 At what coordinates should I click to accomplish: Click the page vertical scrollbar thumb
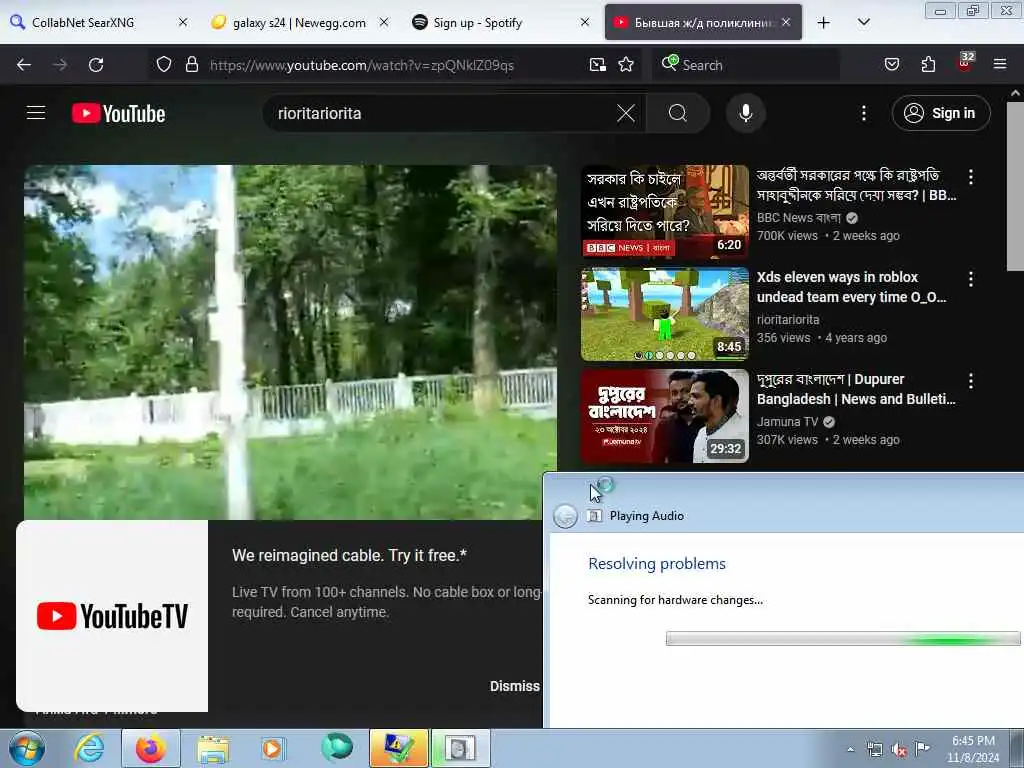pos(1015,186)
